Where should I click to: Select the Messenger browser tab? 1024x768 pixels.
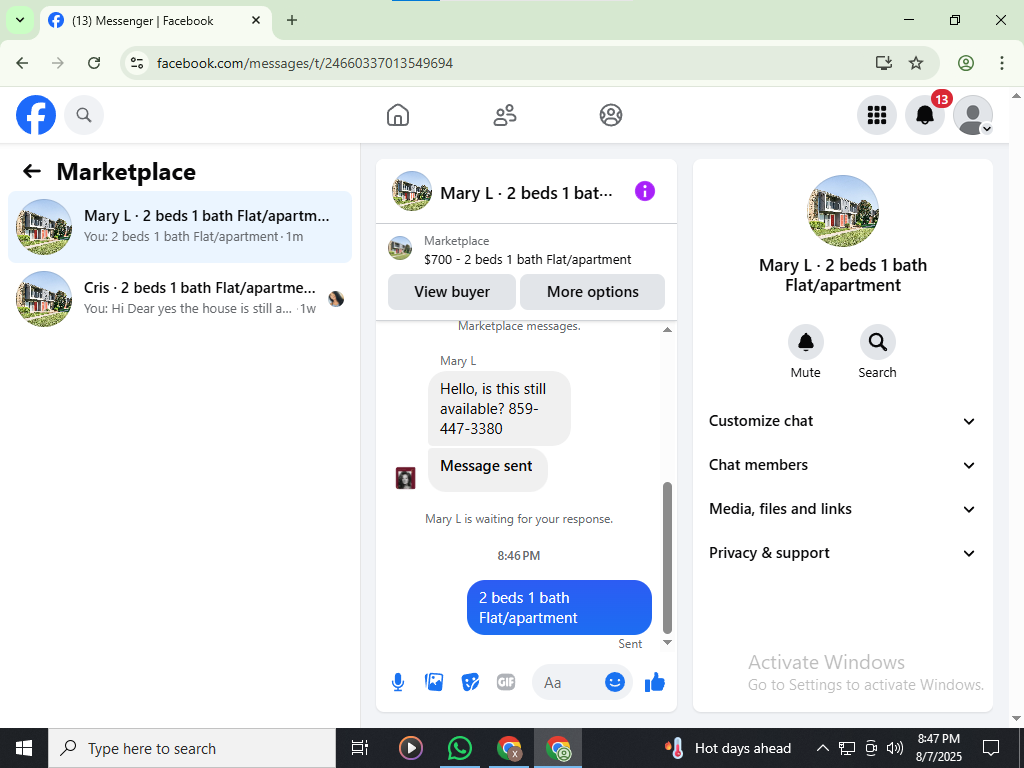[x=155, y=21]
